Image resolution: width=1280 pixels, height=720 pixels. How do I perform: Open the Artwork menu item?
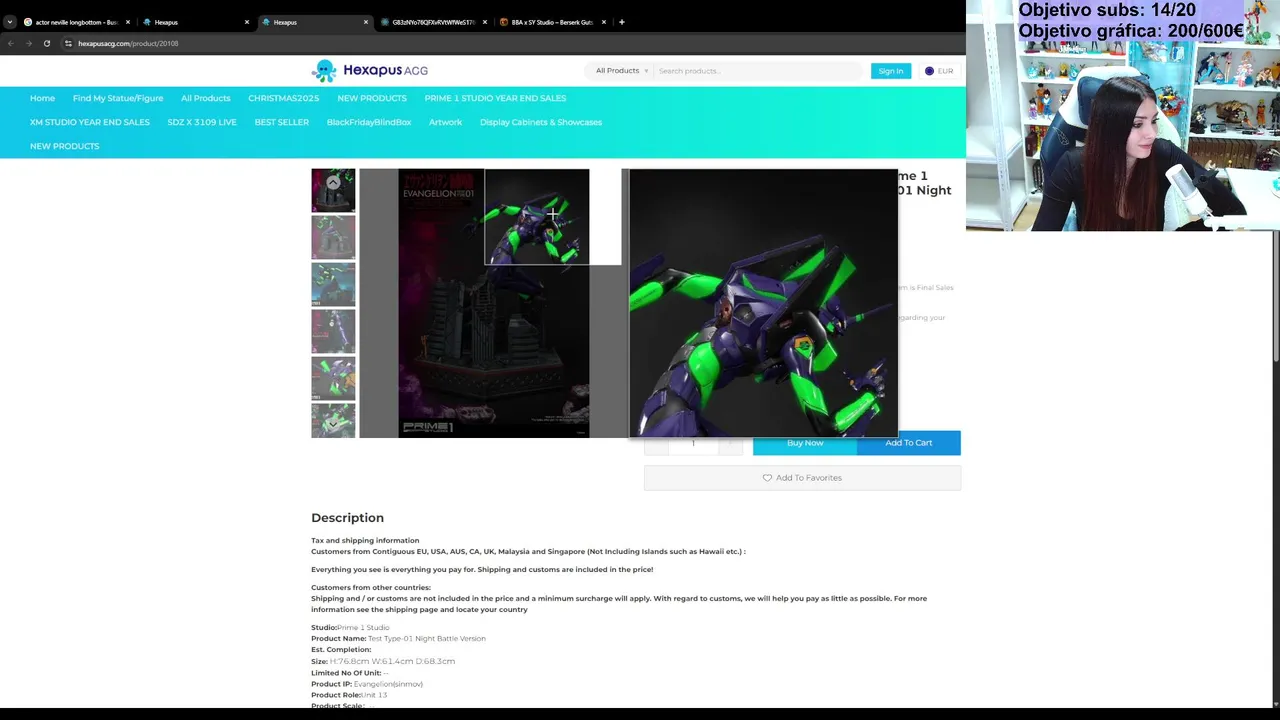pyautogui.click(x=445, y=122)
